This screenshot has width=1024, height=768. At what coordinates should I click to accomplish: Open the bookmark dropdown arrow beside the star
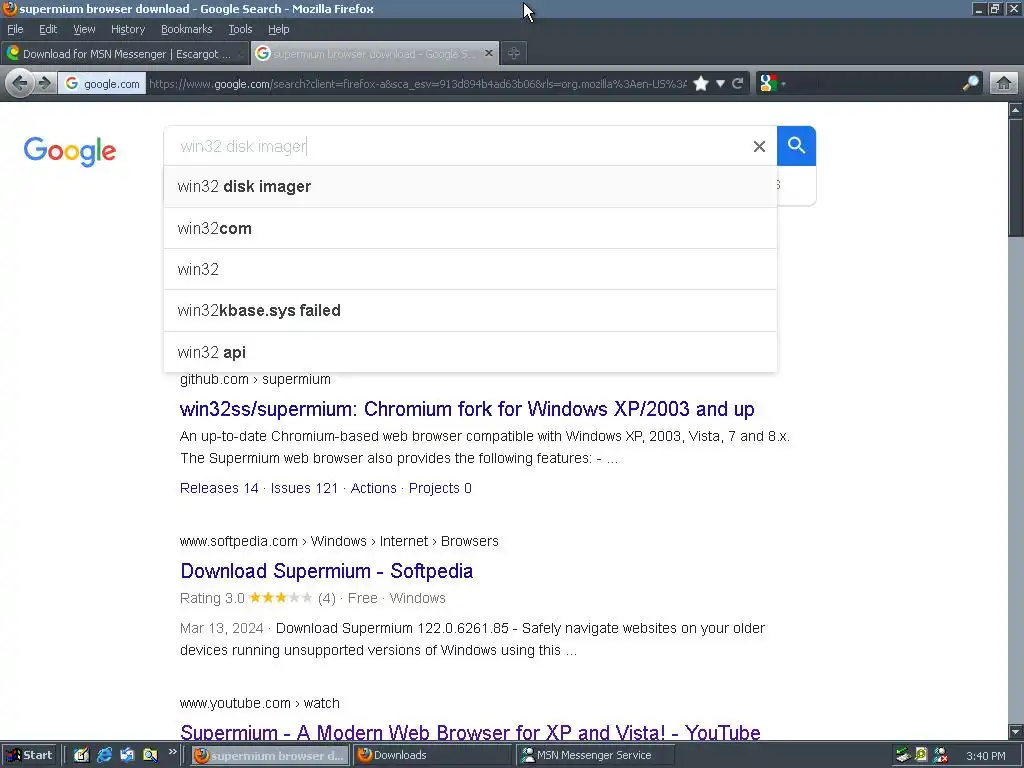(720, 84)
